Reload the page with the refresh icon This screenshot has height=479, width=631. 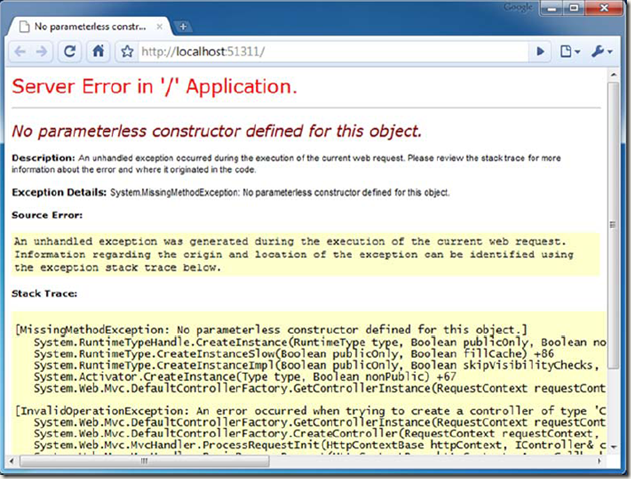[70, 52]
